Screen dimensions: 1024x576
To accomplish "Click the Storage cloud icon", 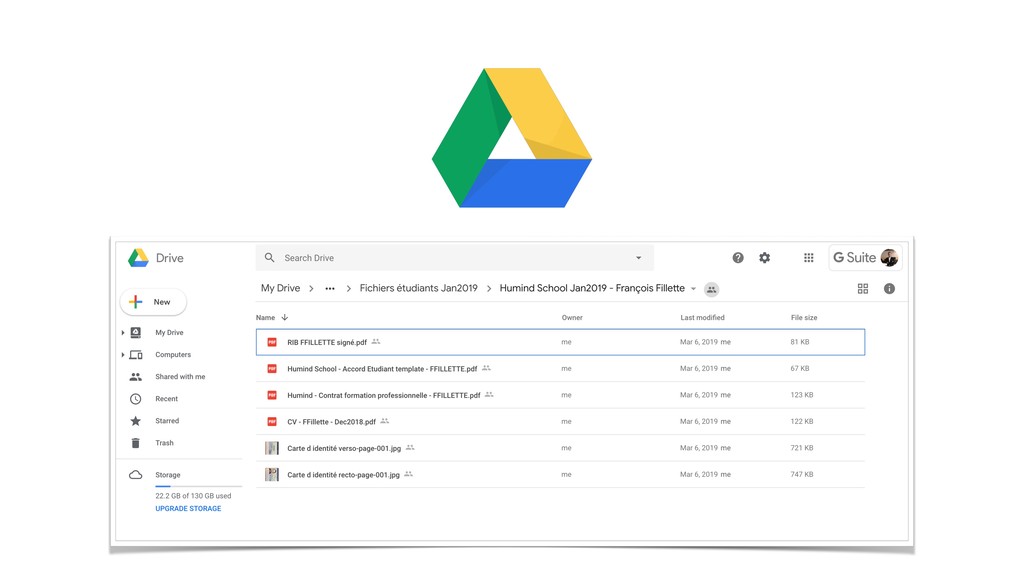I will pos(136,475).
